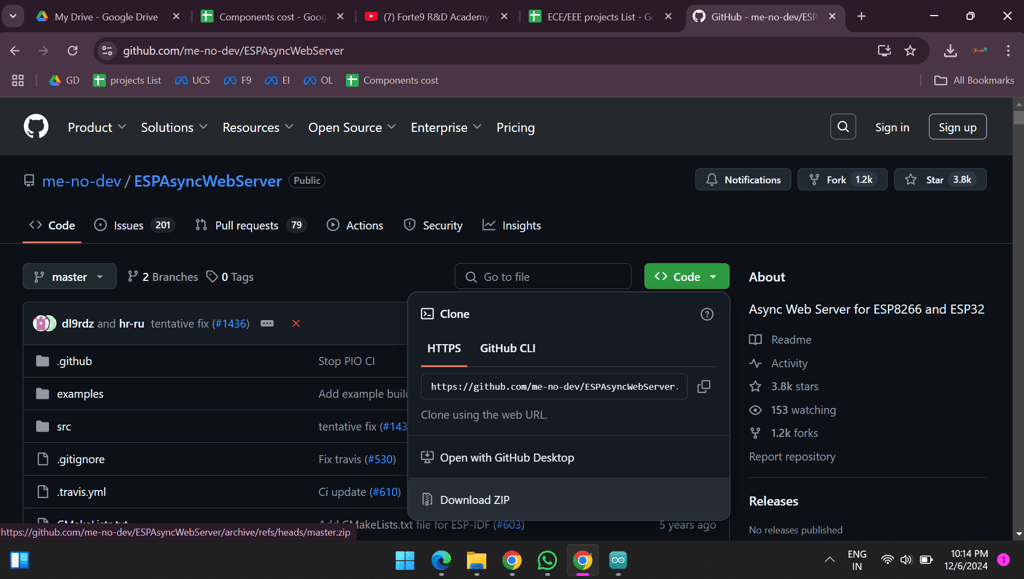The image size is (1024, 579).
Task: Open the Pricing page link
Action: pyautogui.click(x=515, y=127)
